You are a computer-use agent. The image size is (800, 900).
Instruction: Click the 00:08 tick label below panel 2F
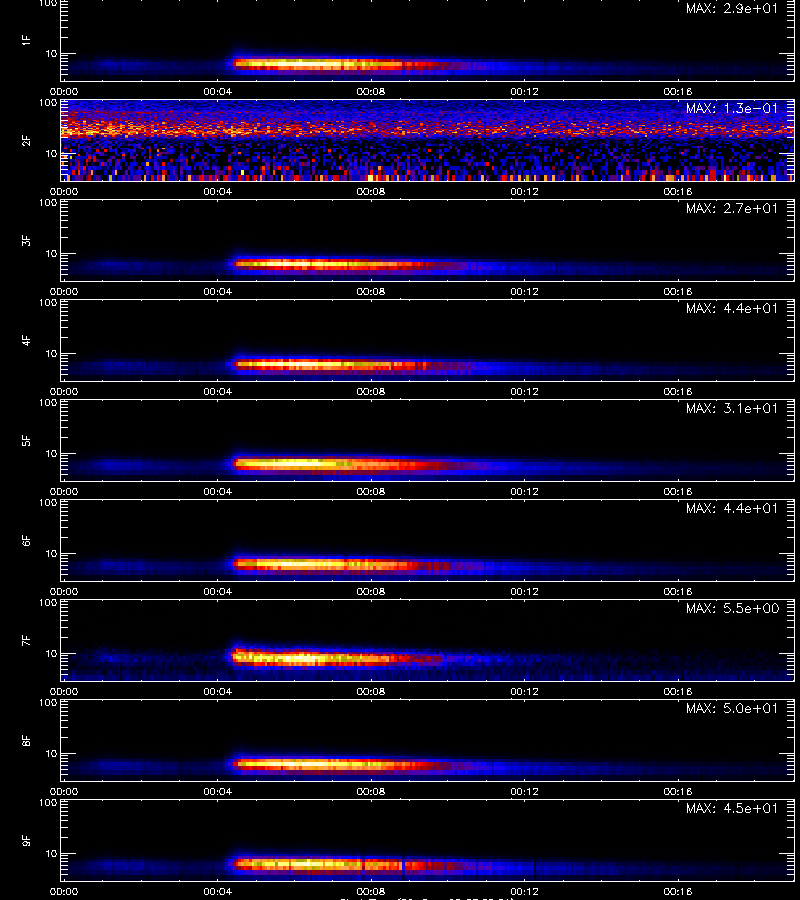pos(371,191)
